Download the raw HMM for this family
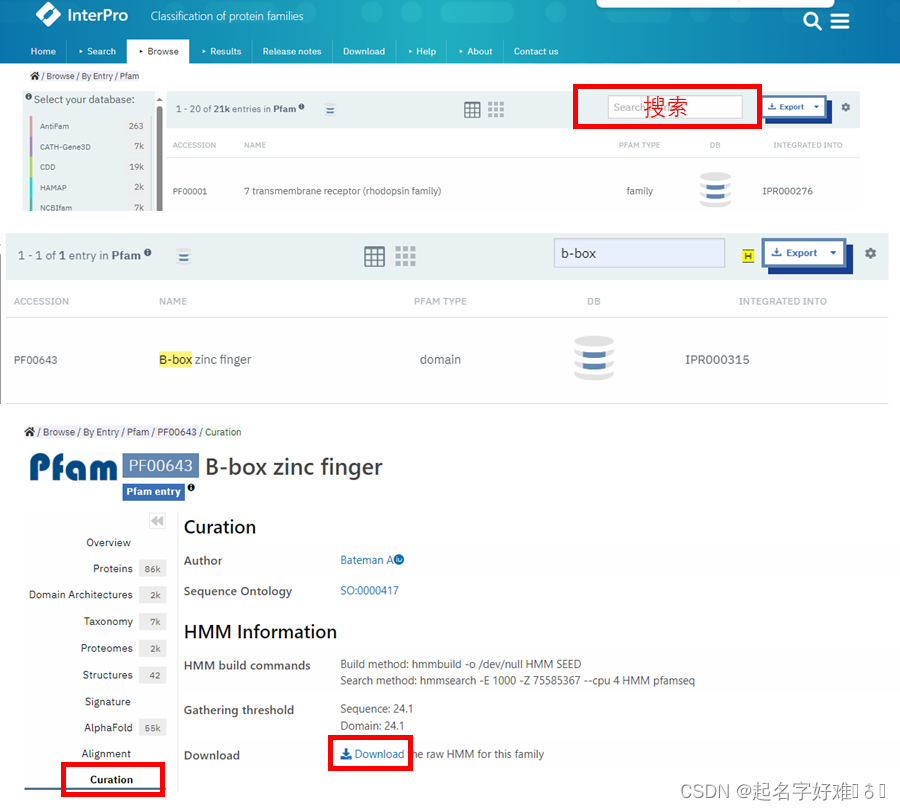 click(x=372, y=754)
